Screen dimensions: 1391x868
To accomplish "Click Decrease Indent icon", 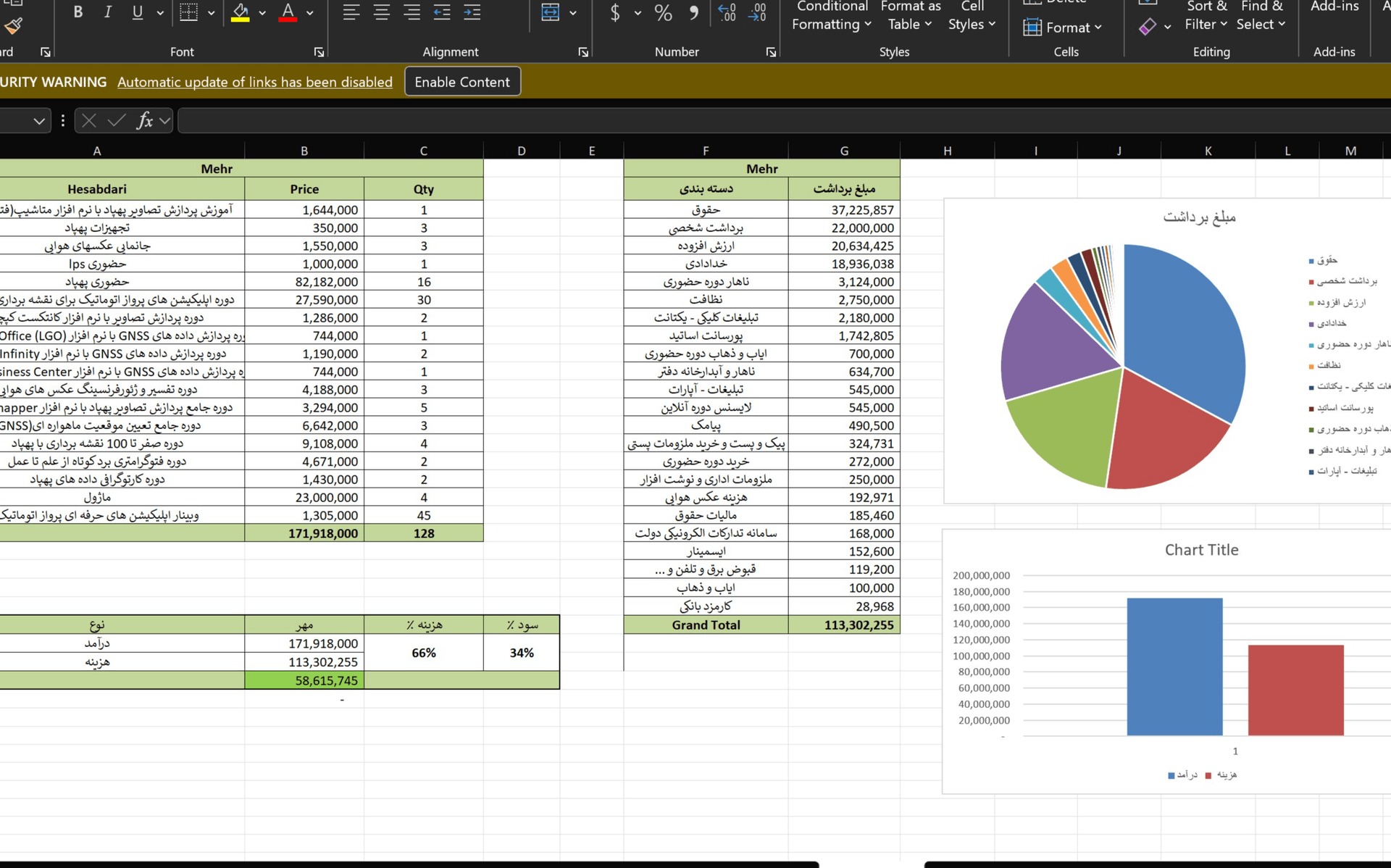I will click(x=442, y=12).
